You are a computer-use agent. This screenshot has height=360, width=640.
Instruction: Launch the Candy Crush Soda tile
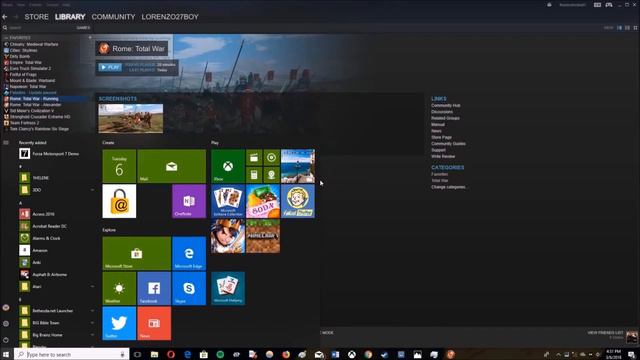pyautogui.click(x=263, y=201)
